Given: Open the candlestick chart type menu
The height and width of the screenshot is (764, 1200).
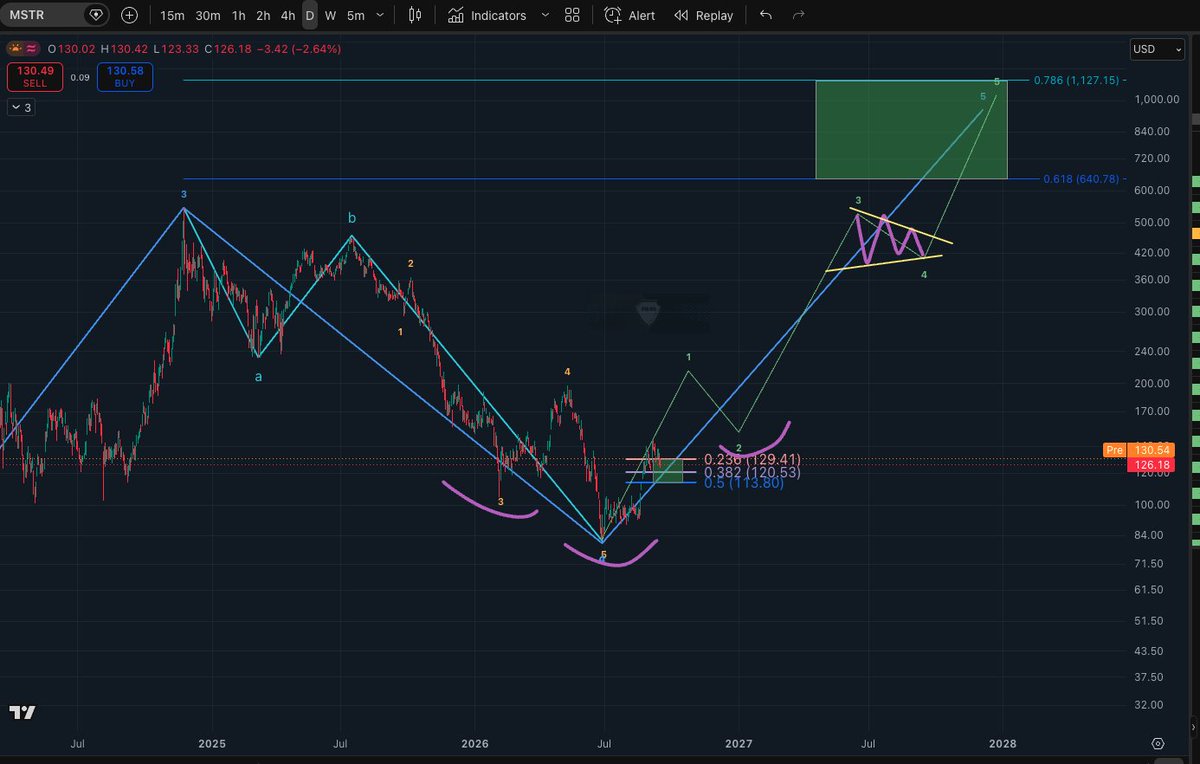Looking at the screenshot, I should [417, 15].
